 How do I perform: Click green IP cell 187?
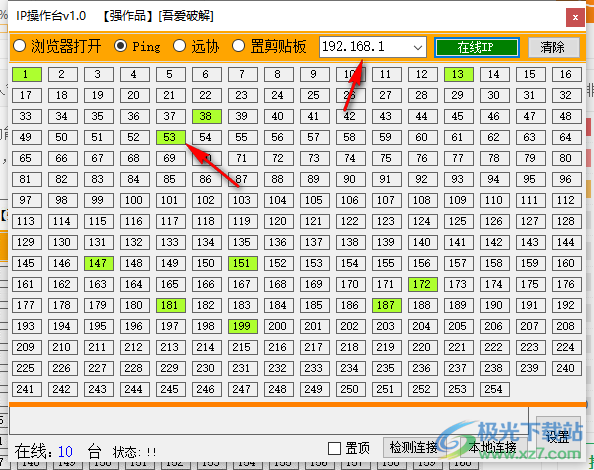[386, 305]
